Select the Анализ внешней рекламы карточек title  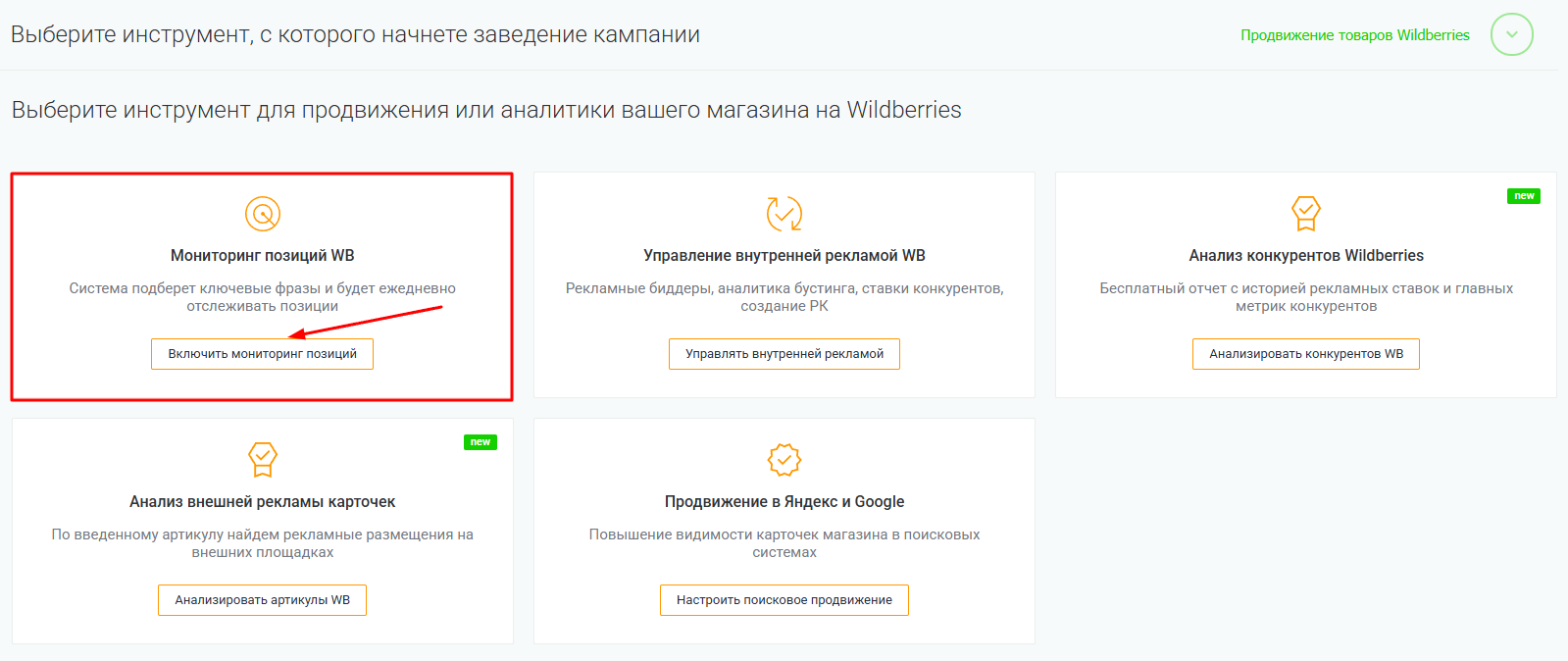(x=263, y=502)
